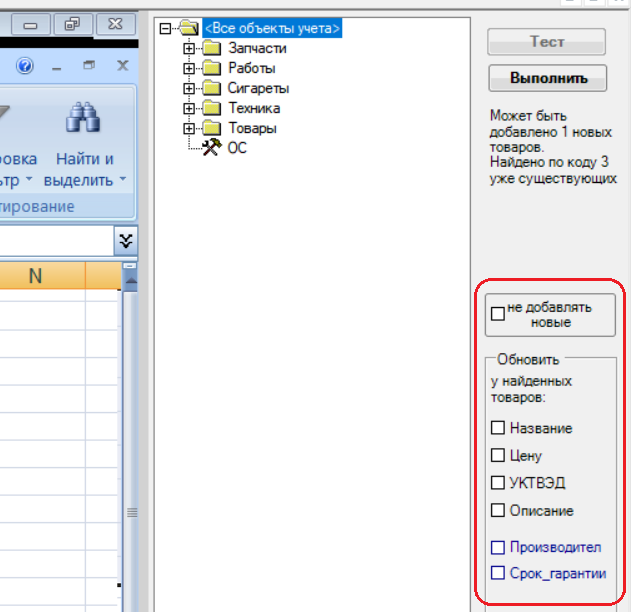Viewport: 631px width, 612px height.
Task: Toggle the УКТВЭД checkbox
Action: pyautogui.click(x=498, y=483)
